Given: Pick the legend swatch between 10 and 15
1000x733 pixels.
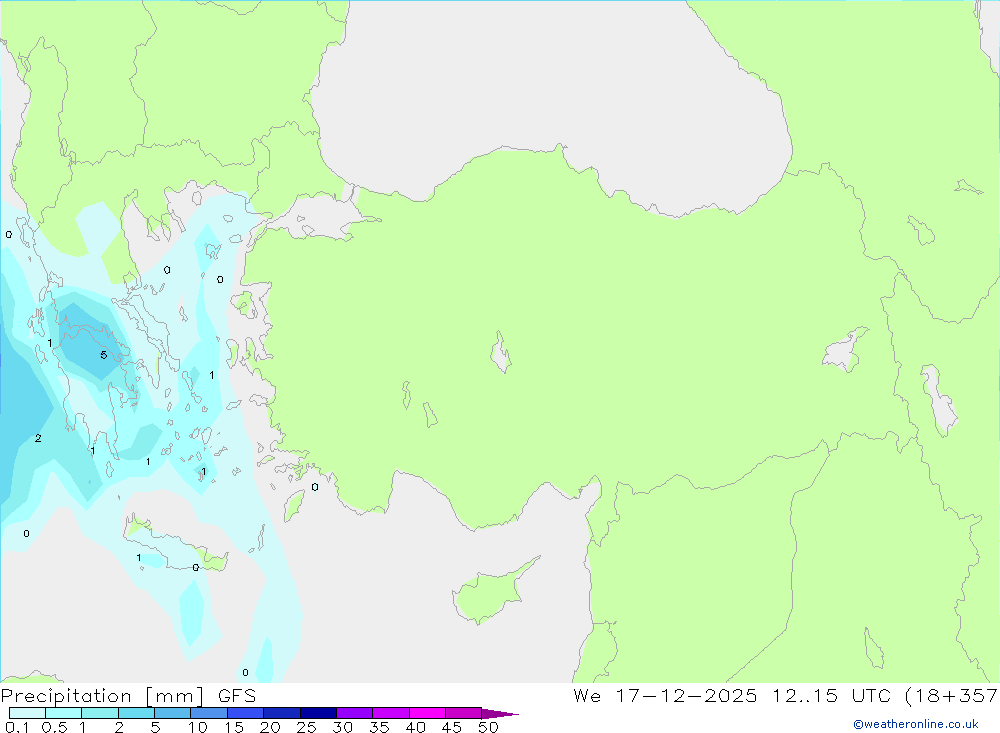Looking at the screenshot, I should pos(209,713).
